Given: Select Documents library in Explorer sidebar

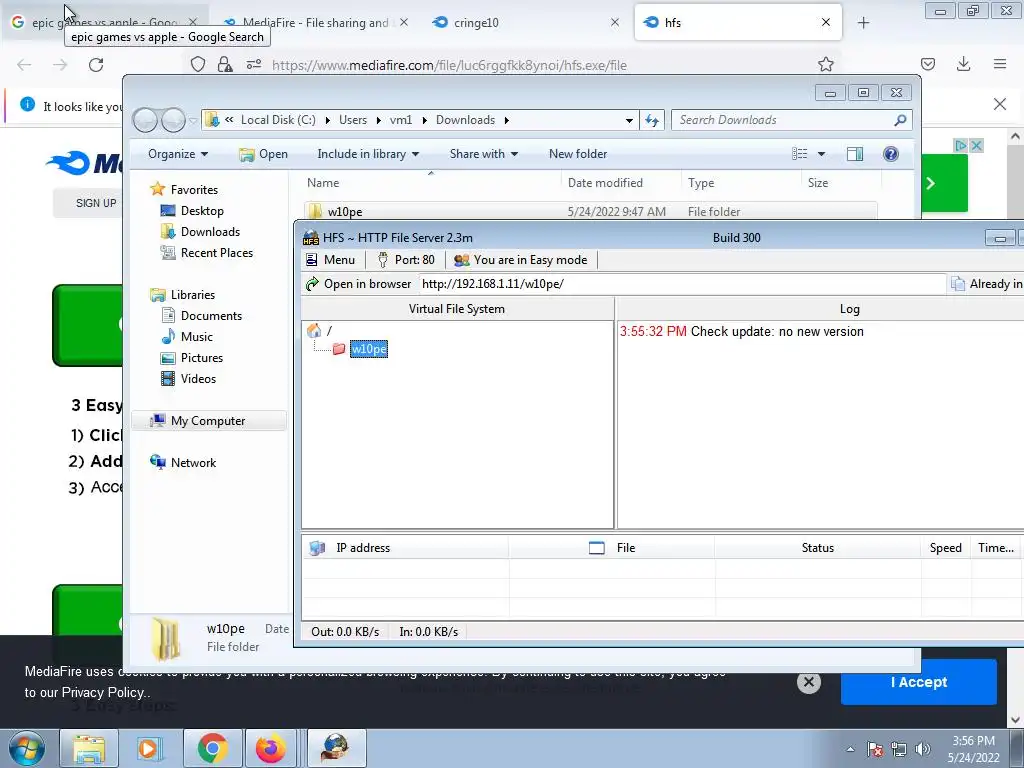Looking at the screenshot, I should click(x=211, y=316).
